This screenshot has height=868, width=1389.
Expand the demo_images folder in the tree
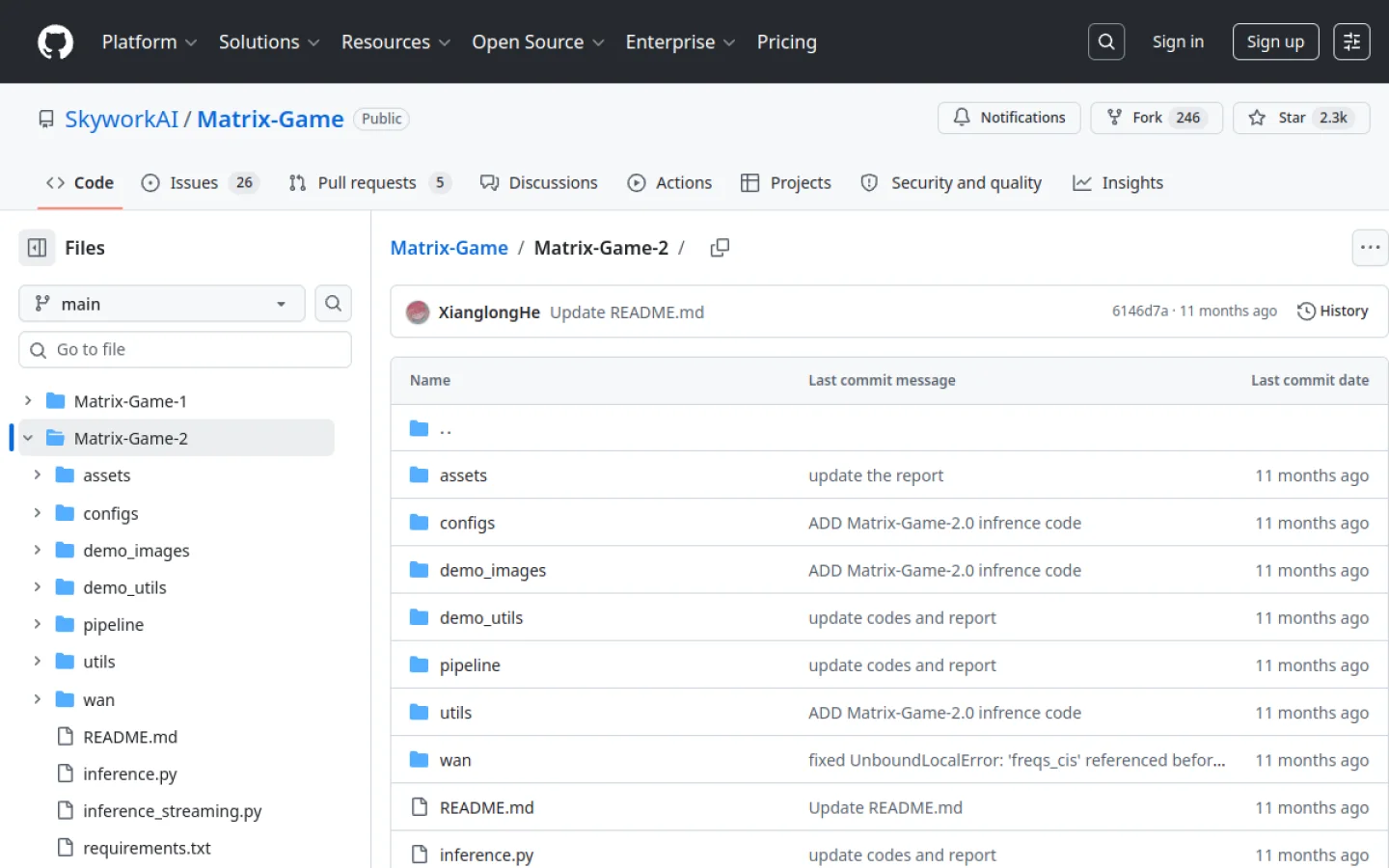coord(38,550)
